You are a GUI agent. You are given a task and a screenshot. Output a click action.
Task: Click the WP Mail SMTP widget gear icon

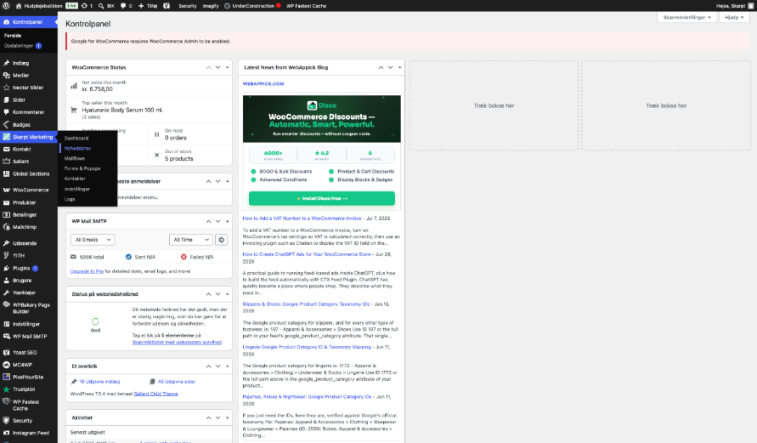[221, 240]
